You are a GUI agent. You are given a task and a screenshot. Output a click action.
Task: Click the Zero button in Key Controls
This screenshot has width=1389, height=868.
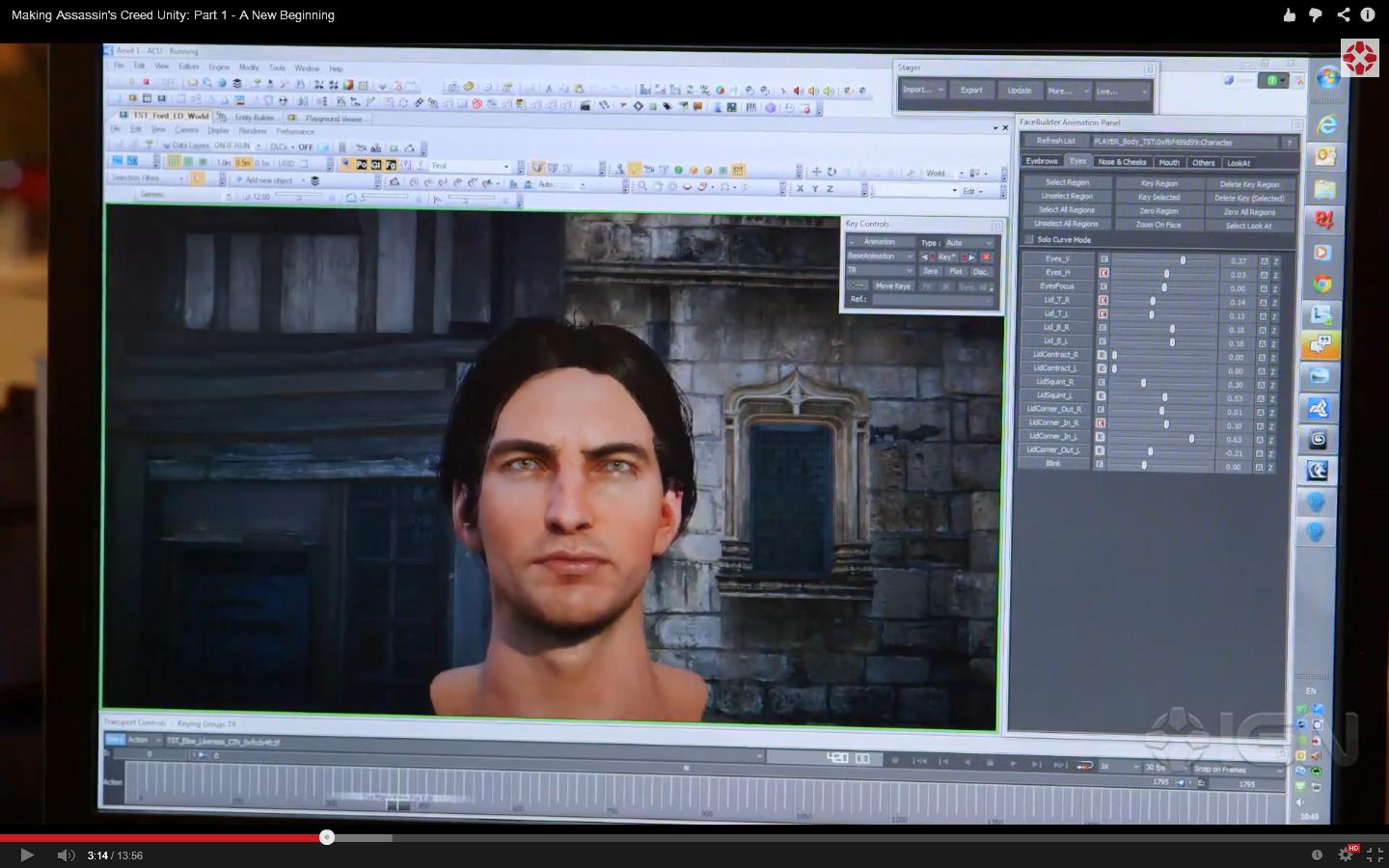930,271
